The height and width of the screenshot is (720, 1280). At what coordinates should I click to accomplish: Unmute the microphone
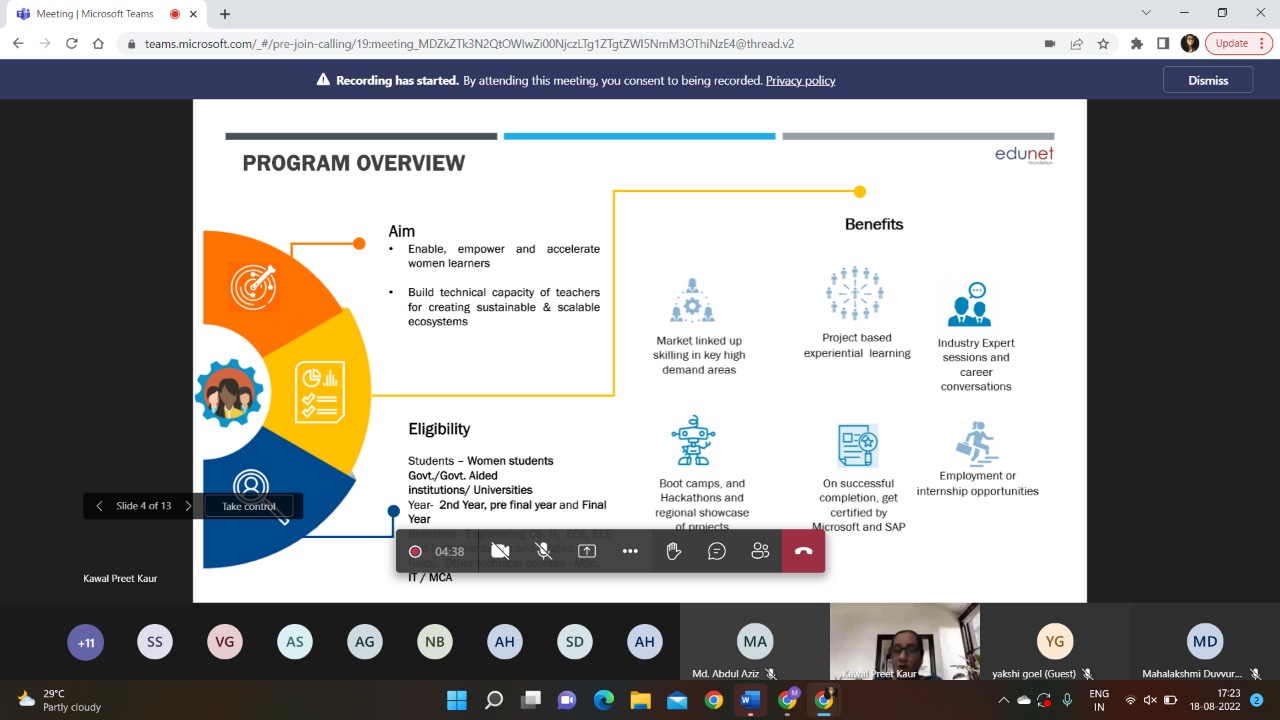[x=543, y=551]
